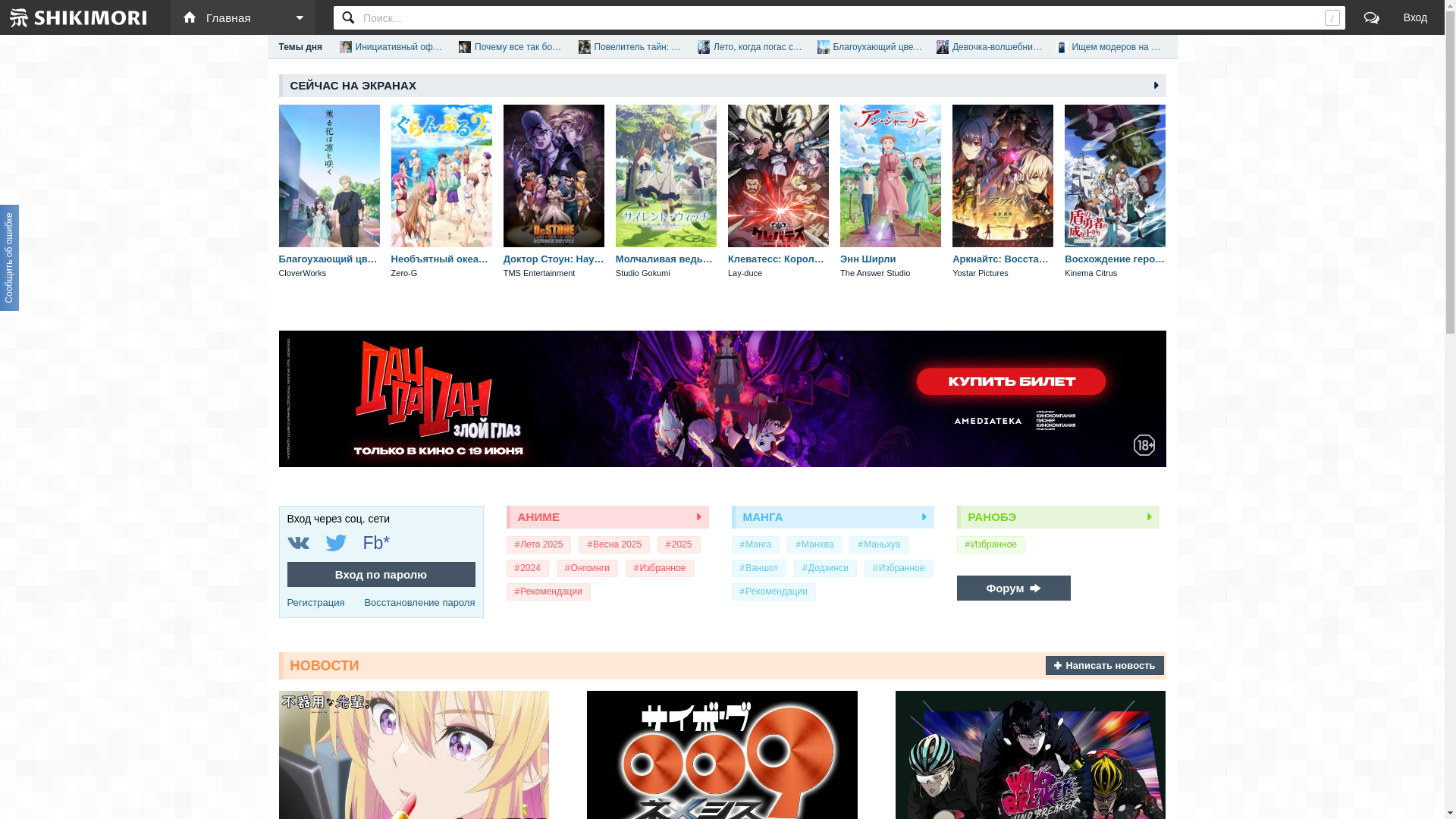Open the Yostar Pictures Arknights poster

click(x=1003, y=176)
